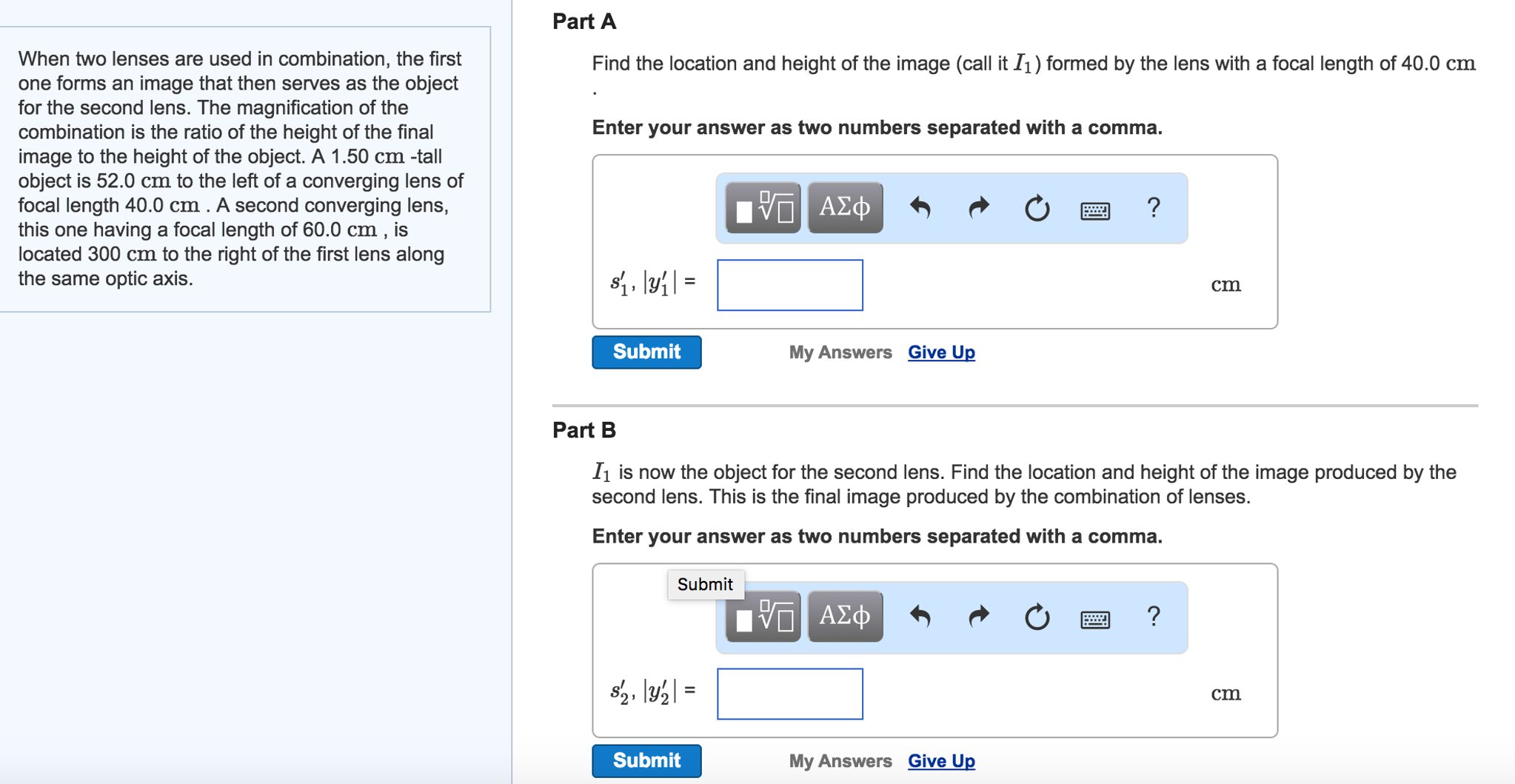Click the s'2, |y'2| answer input box
Image resolution: width=1515 pixels, height=784 pixels.
tap(789, 693)
